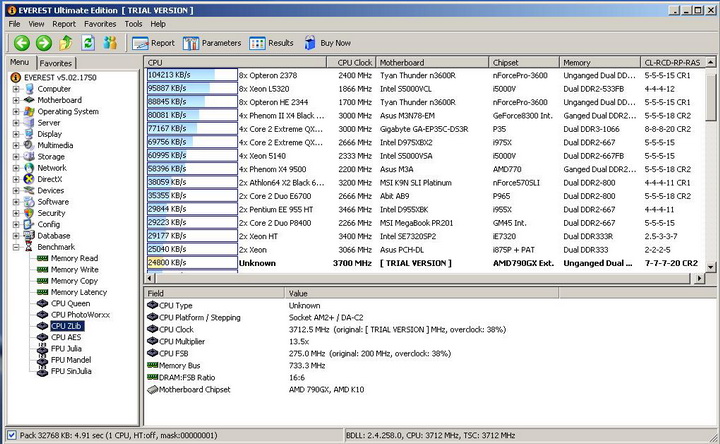Select the FPU Julia benchmark icon
This screenshot has width=720, height=444.
coord(43,348)
